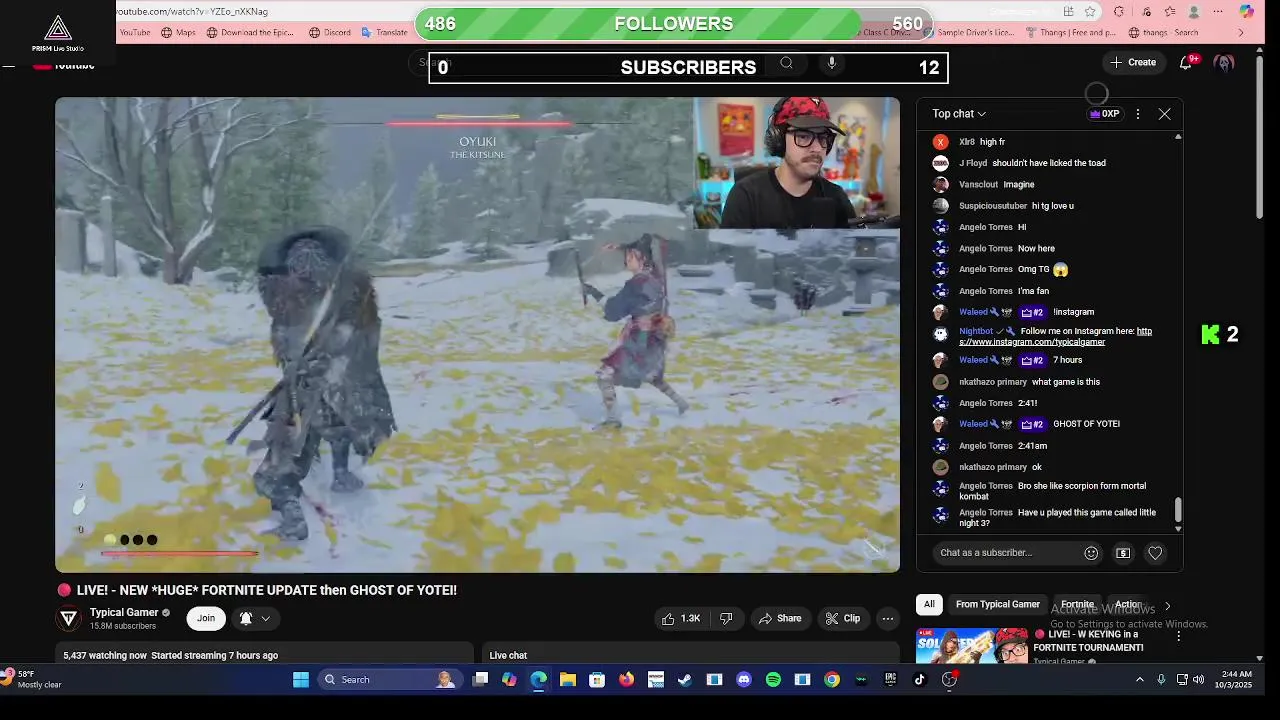Open the YouTube account avatar menu
Image resolution: width=1280 pixels, height=720 pixels.
(x=1224, y=62)
